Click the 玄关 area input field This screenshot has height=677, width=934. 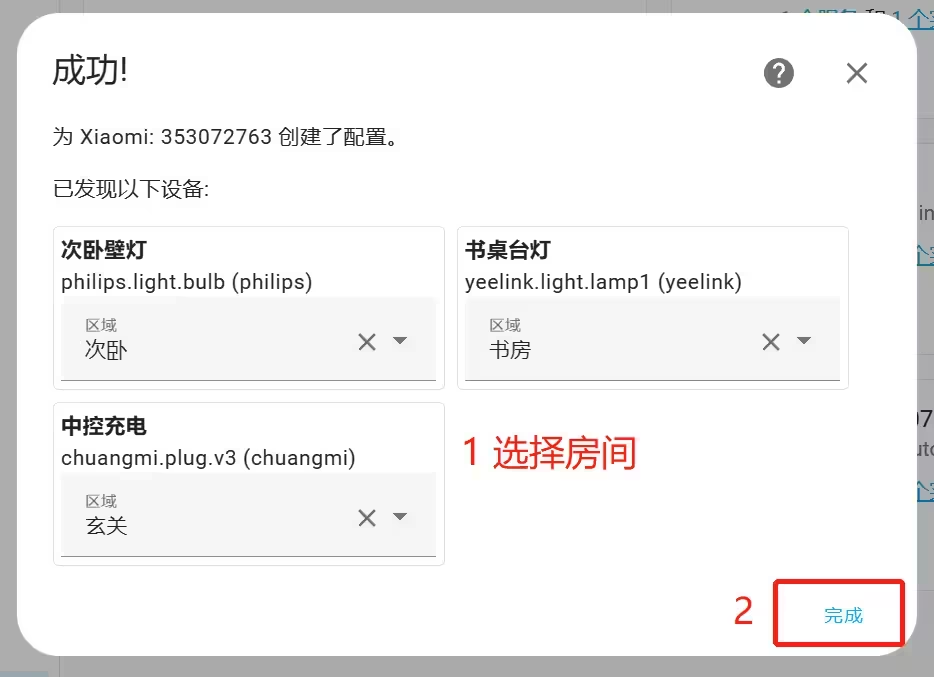click(x=248, y=514)
